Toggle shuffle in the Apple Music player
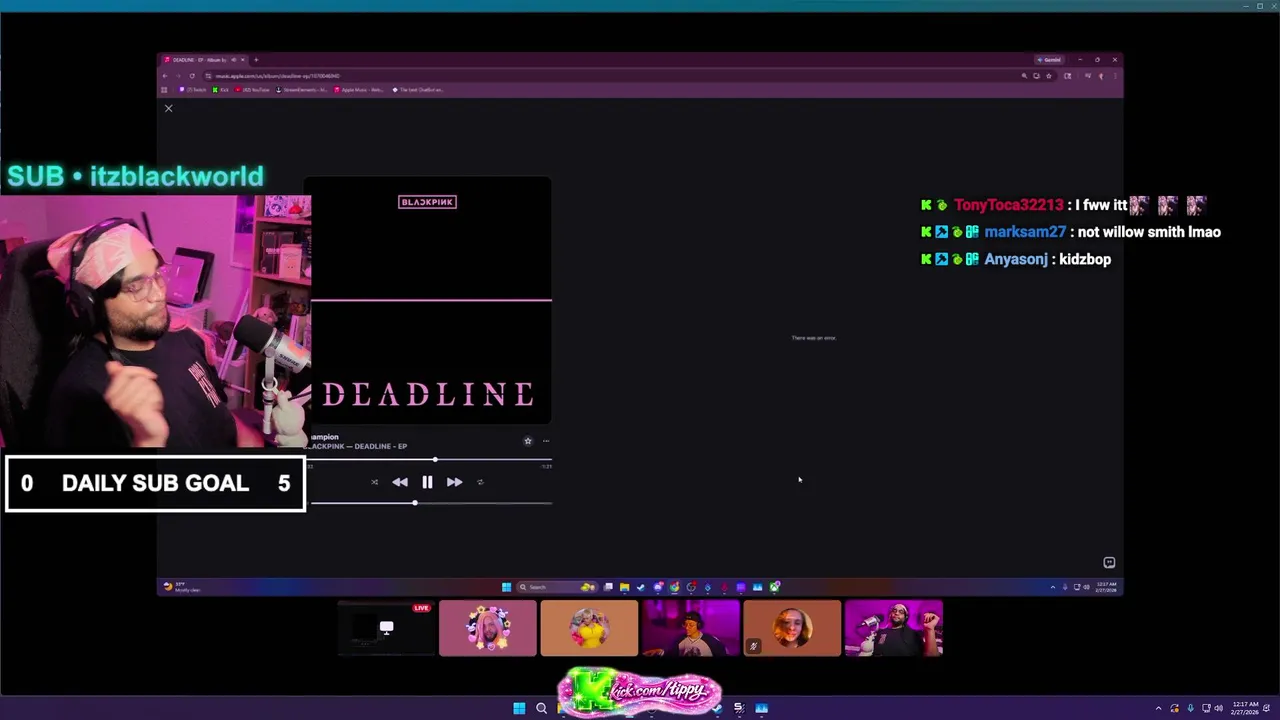Viewport: 1280px width, 720px height. click(375, 482)
